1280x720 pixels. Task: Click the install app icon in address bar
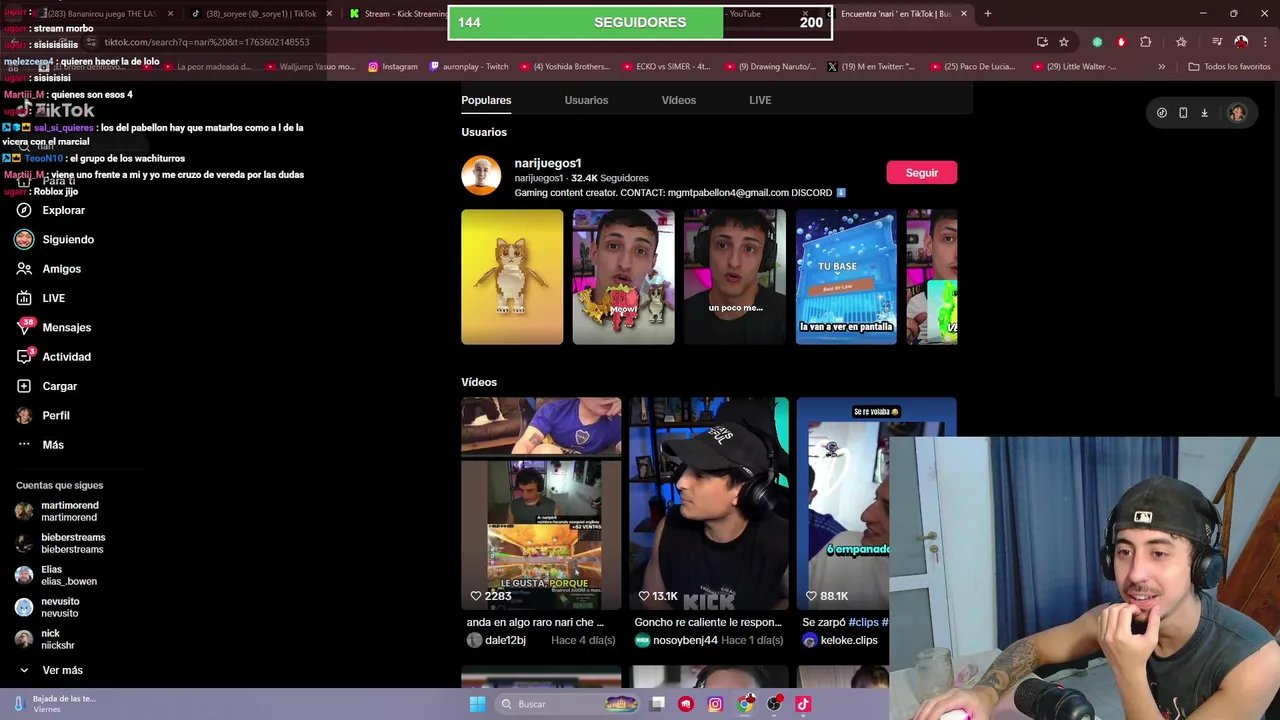pos(1043,42)
